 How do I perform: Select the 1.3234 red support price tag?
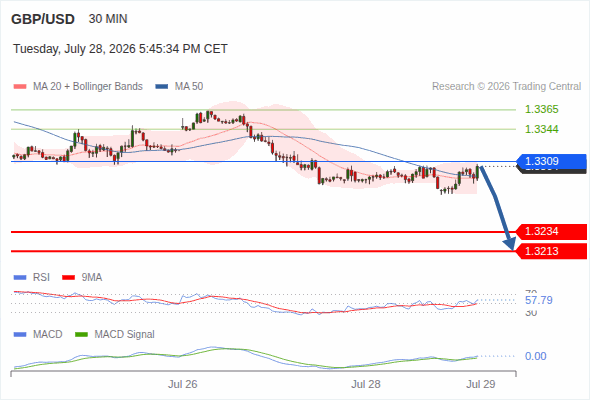tap(551, 231)
